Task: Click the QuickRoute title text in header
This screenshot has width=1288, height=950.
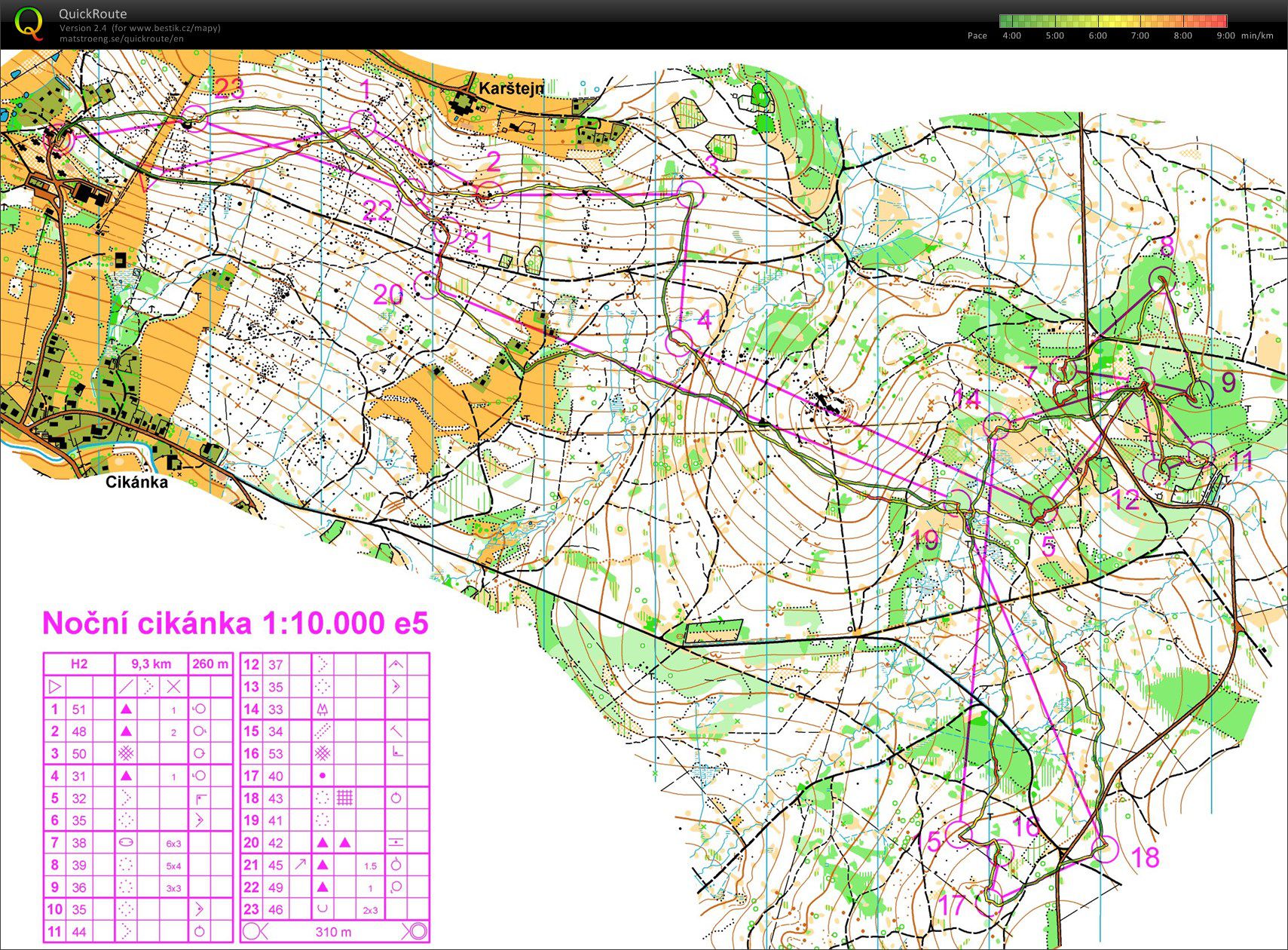Action: pos(93,14)
